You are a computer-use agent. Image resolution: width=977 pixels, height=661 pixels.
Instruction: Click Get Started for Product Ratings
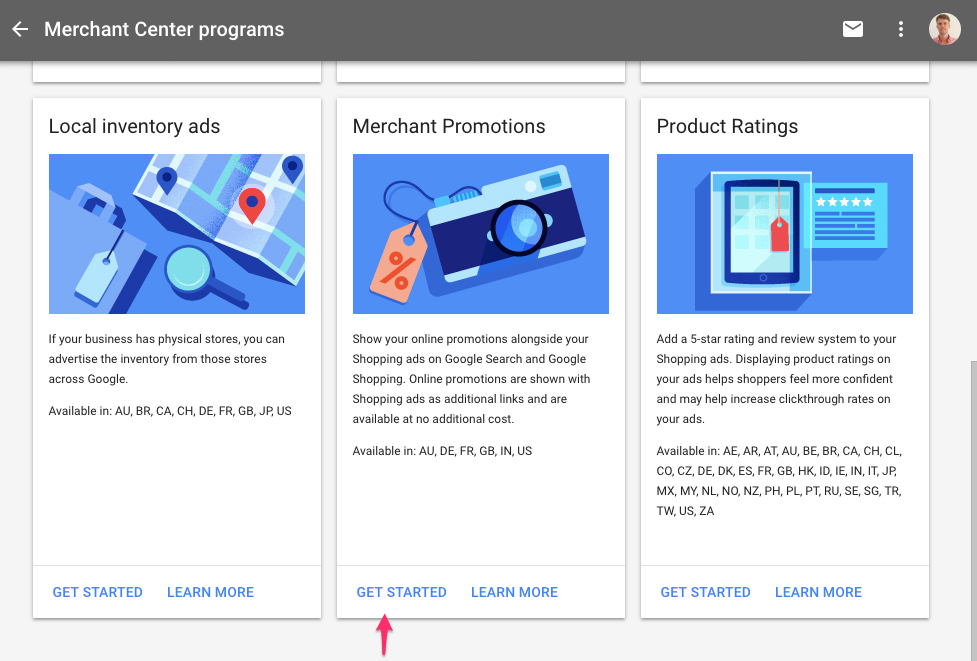(x=705, y=592)
